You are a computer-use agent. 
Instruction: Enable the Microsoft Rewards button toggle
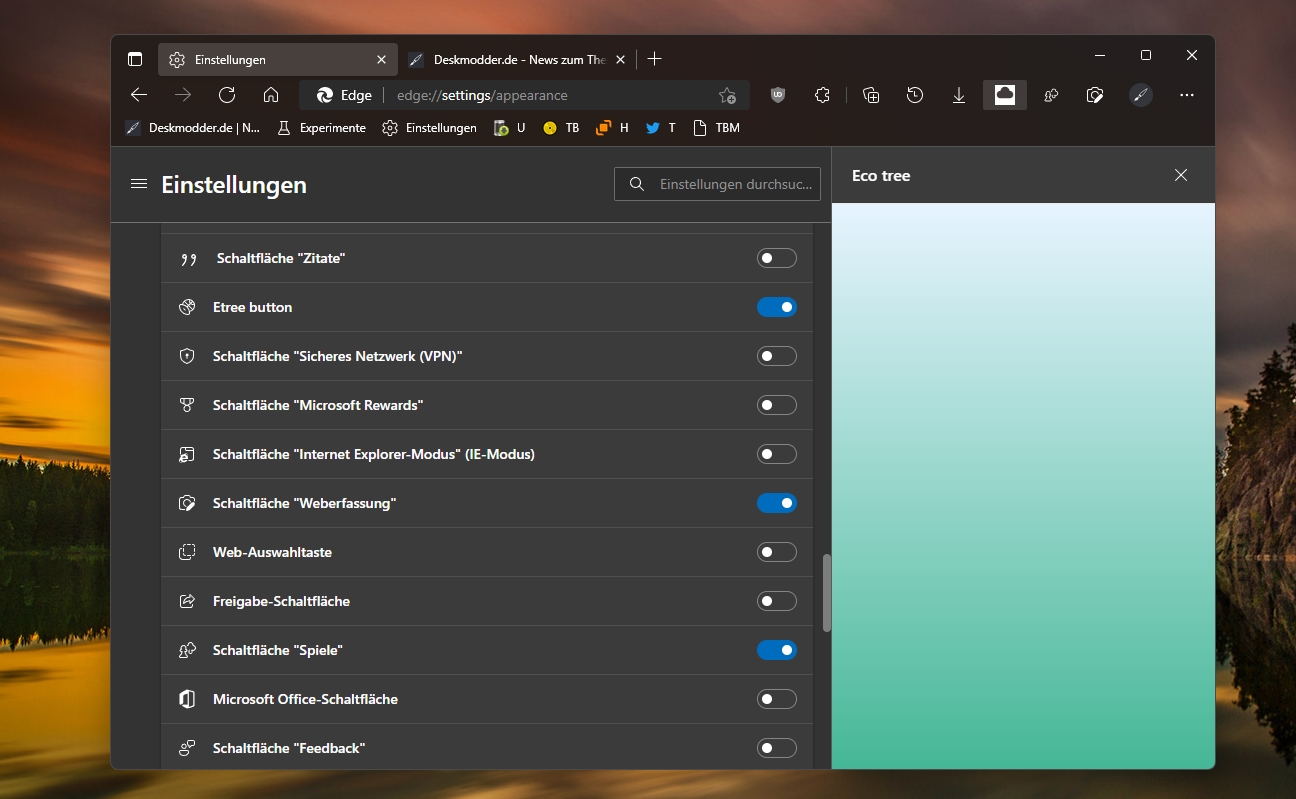[x=777, y=405]
